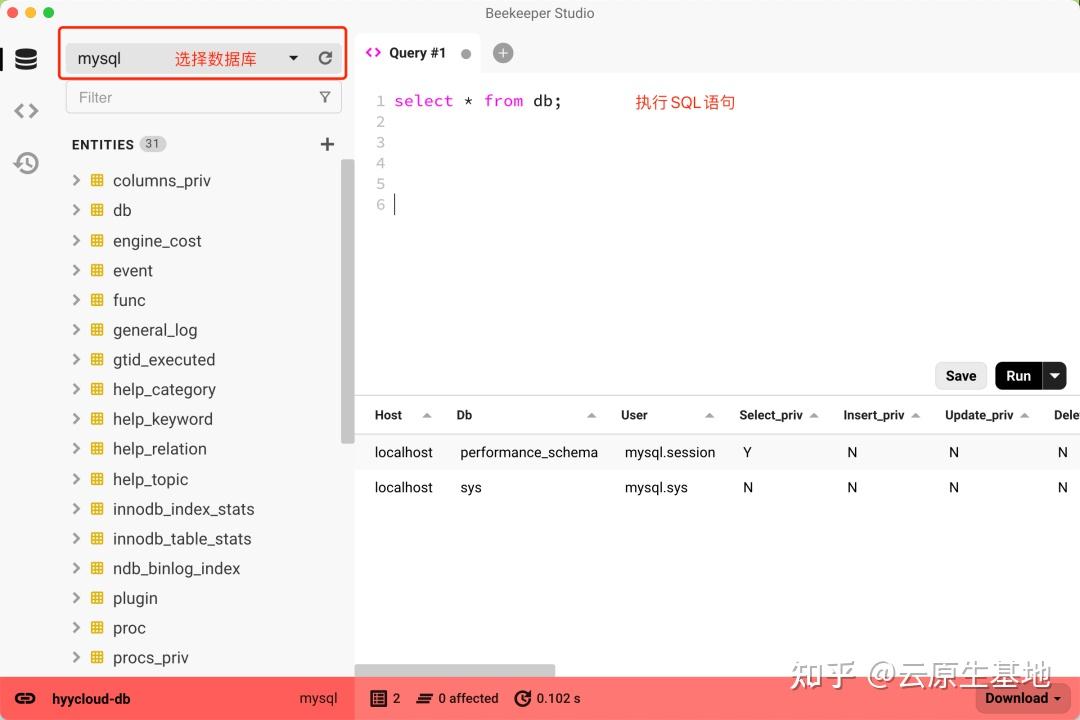Run the SQL query
Image resolution: width=1080 pixels, height=720 pixels.
(x=1018, y=375)
